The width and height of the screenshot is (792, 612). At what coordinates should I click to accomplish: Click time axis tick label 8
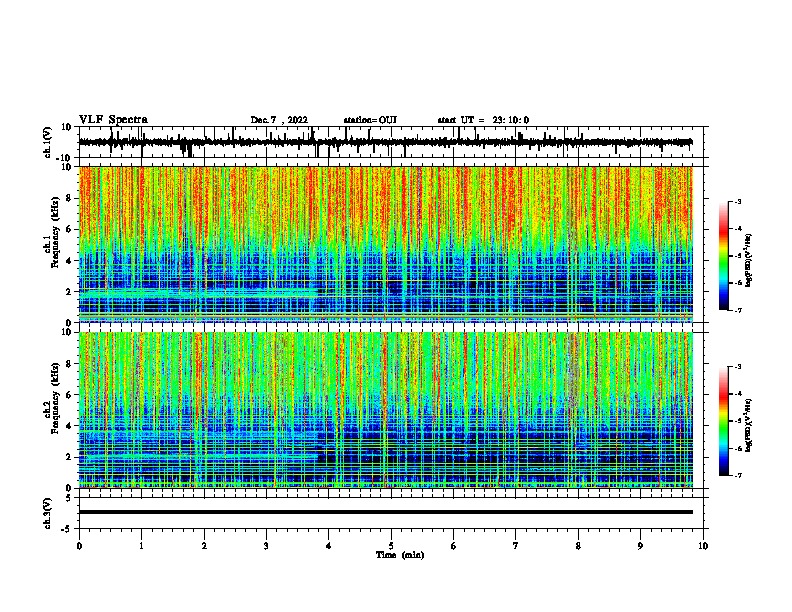point(578,546)
